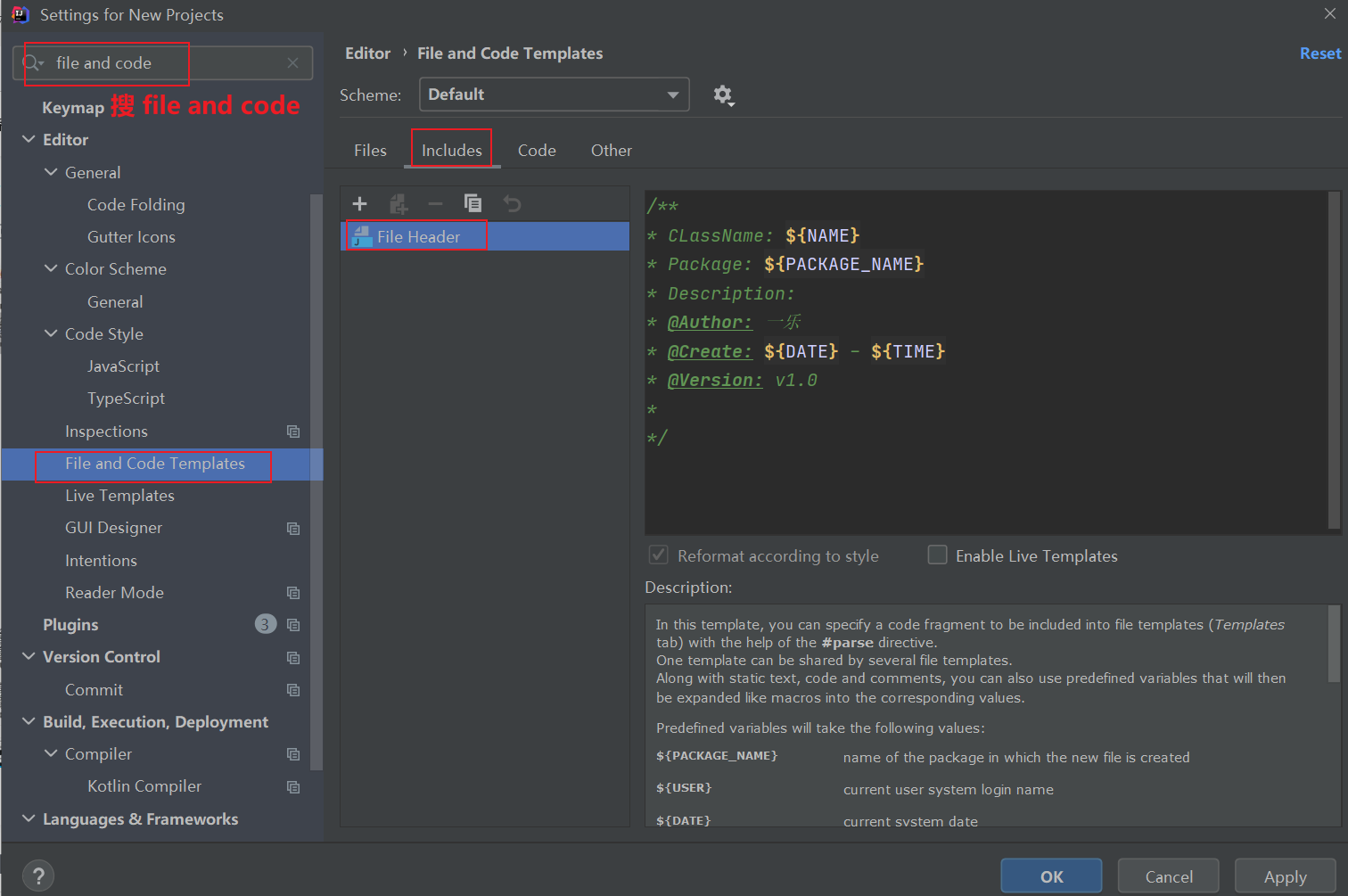Click the OK button

(x=1051, y=876)
